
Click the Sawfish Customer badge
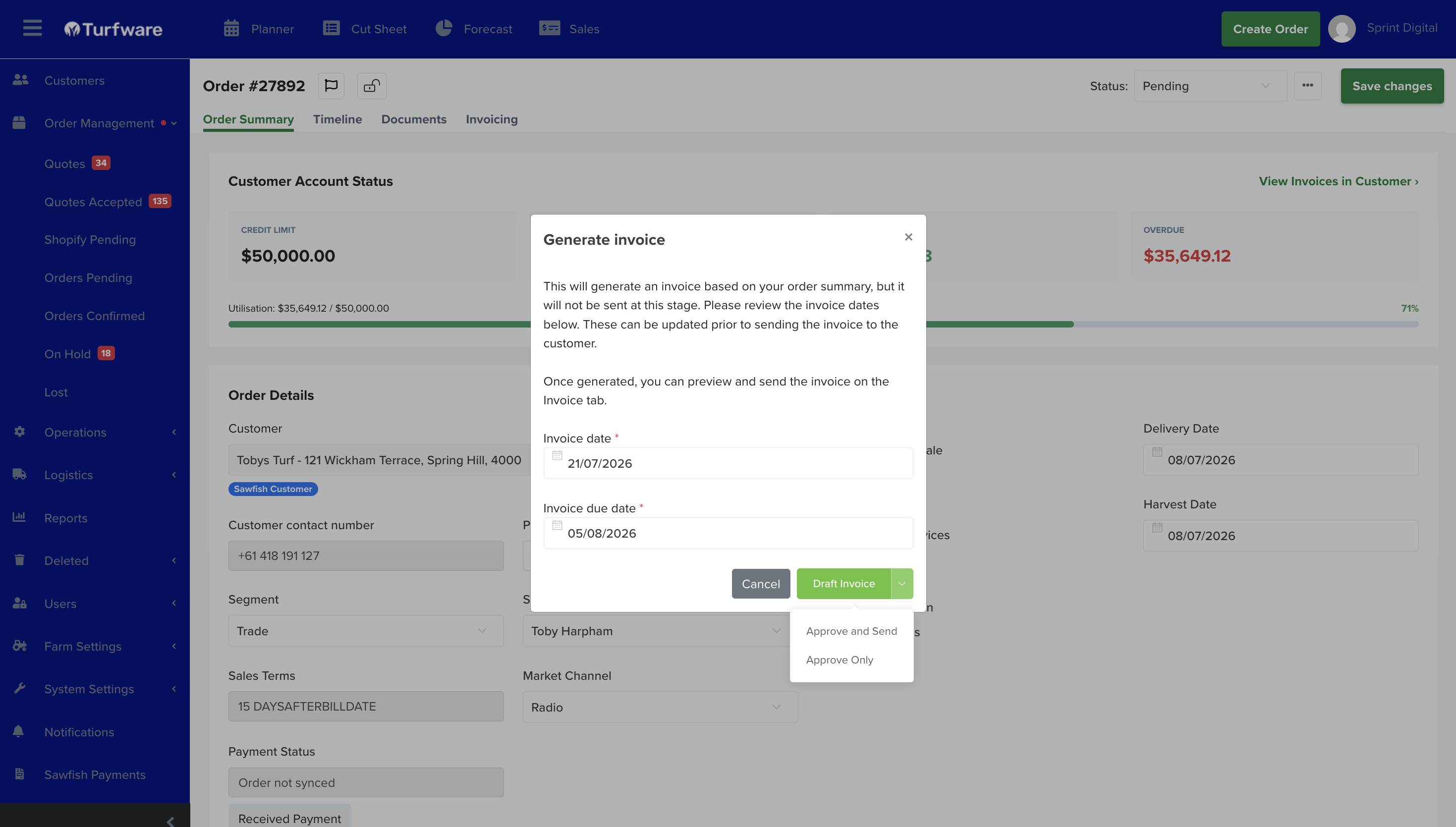point(273,489)
